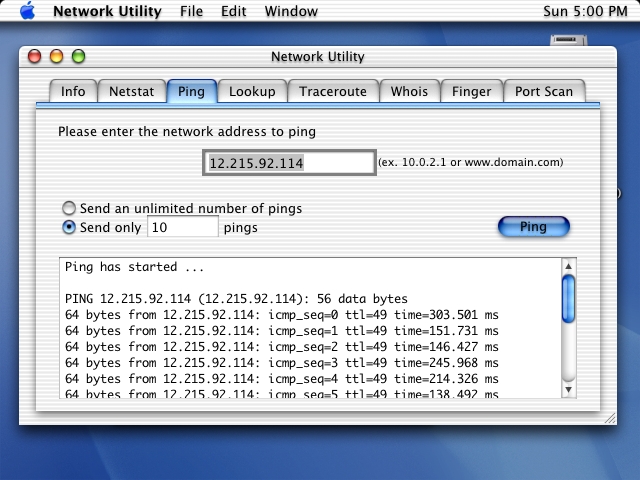Image resolution: width=640 pixels, height=480 pixels.
Task: Select the Ping tab
Action: click(x=191, y=91)
